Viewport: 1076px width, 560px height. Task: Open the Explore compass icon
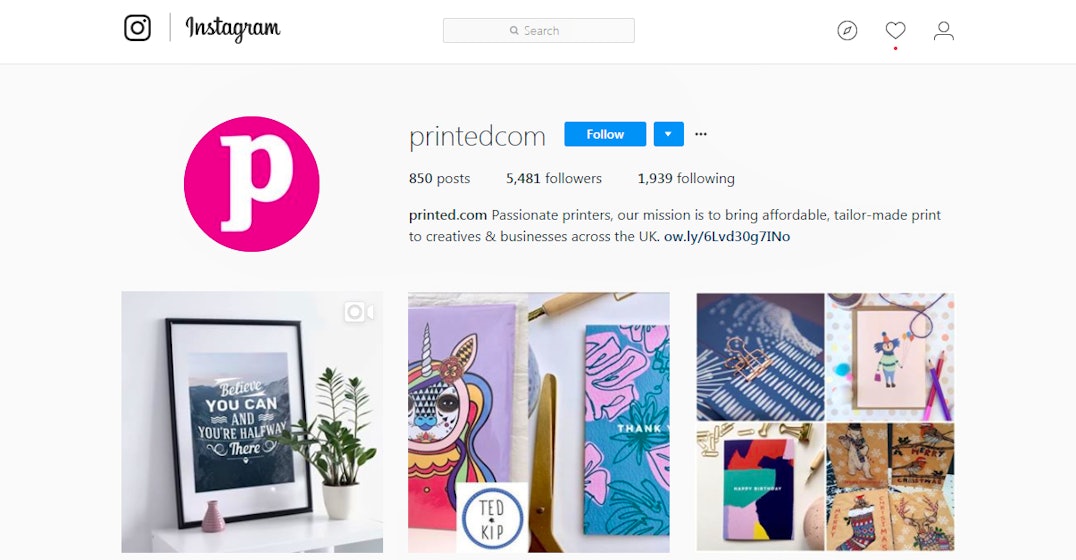847,30
